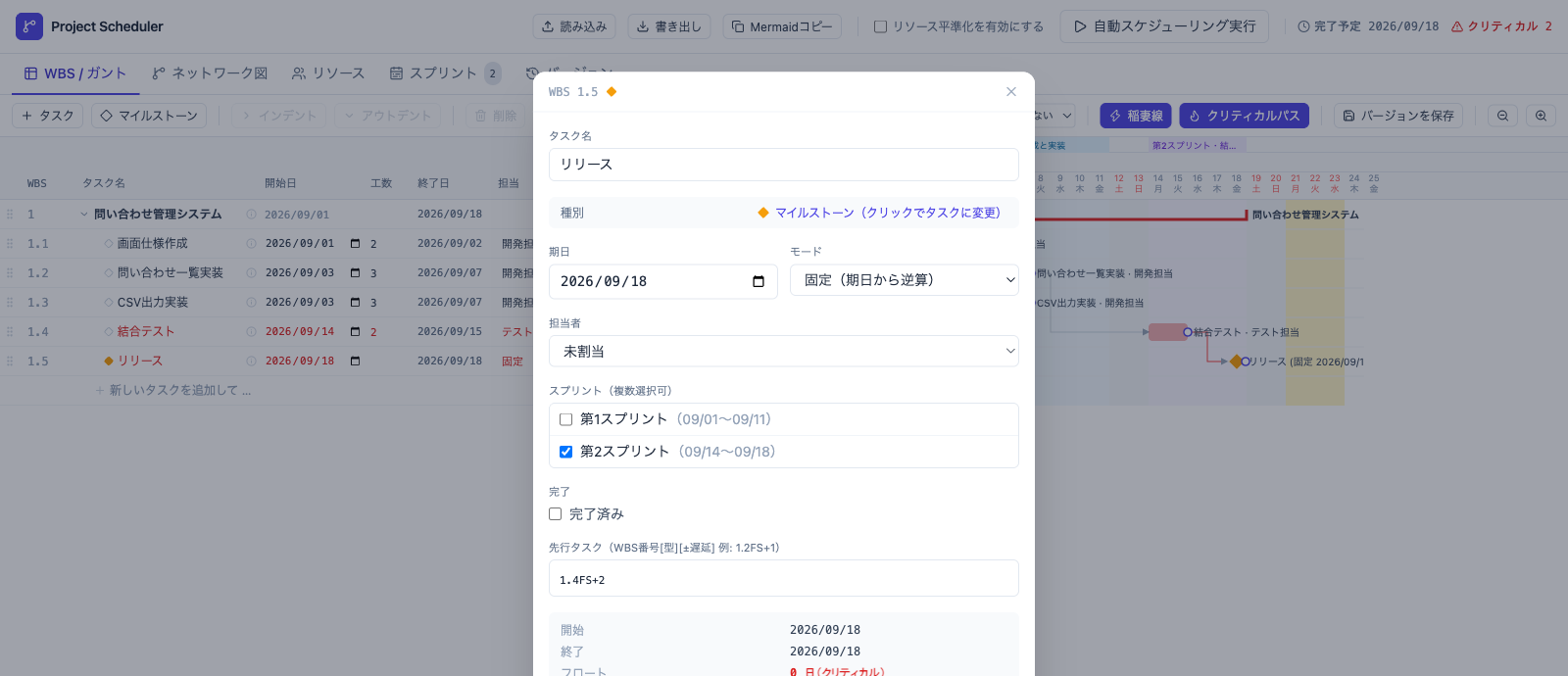Open the ネットワーク図 tab

pos(210,73)
